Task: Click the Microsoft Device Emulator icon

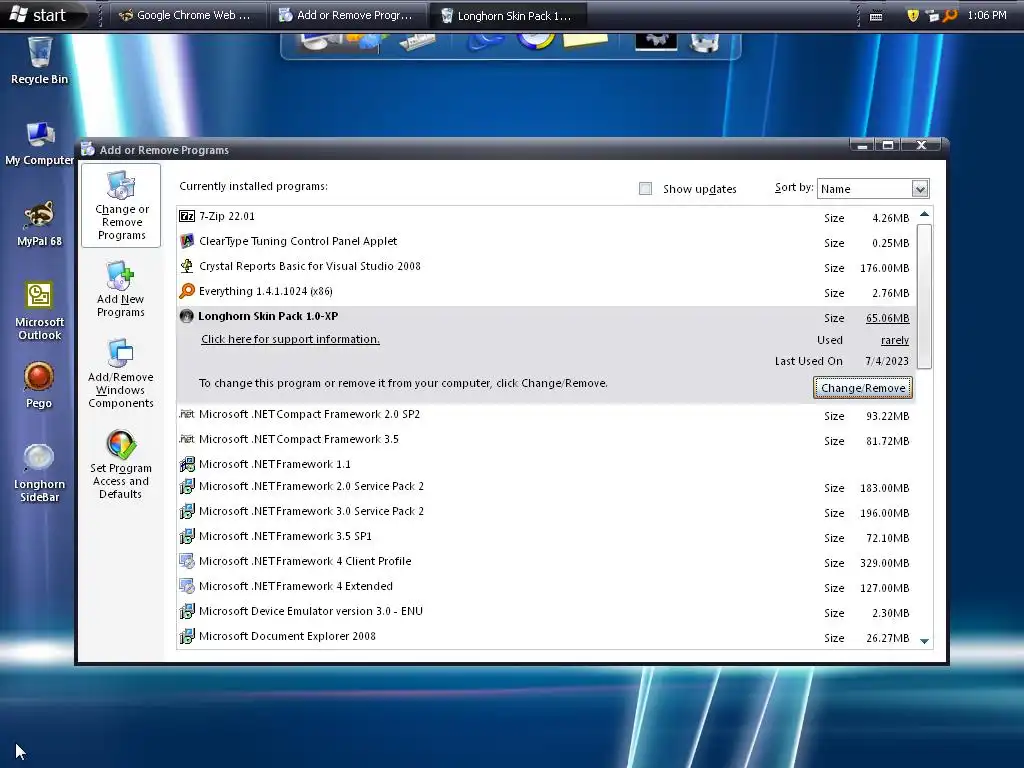Action: tap(187, 611)
